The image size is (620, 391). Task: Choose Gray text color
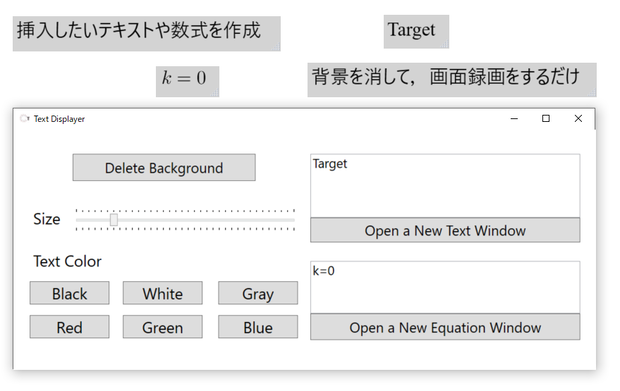point(258,293)
